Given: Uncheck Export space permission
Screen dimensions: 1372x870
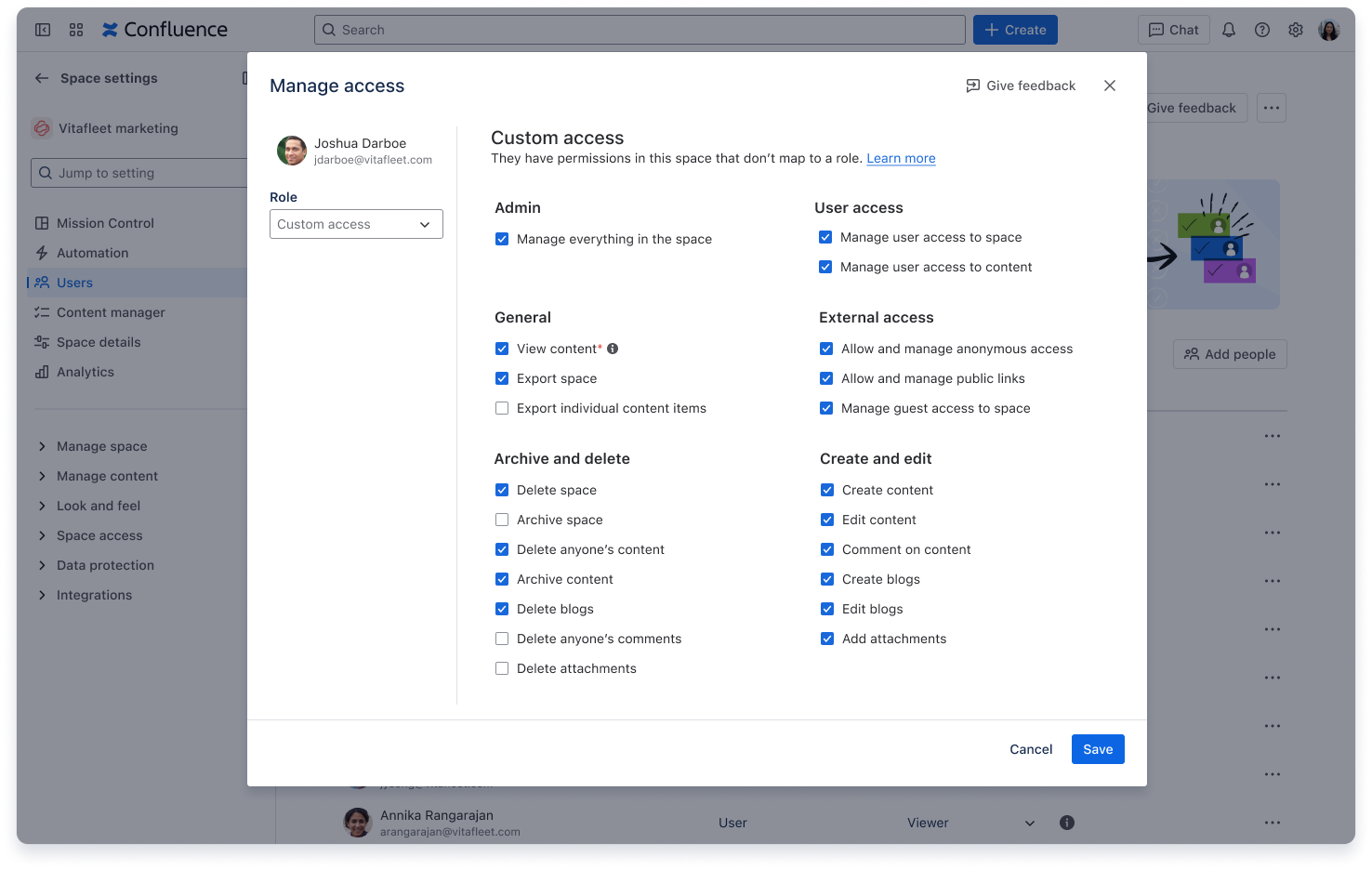Looking at the screenshot, I should point(502,378).
